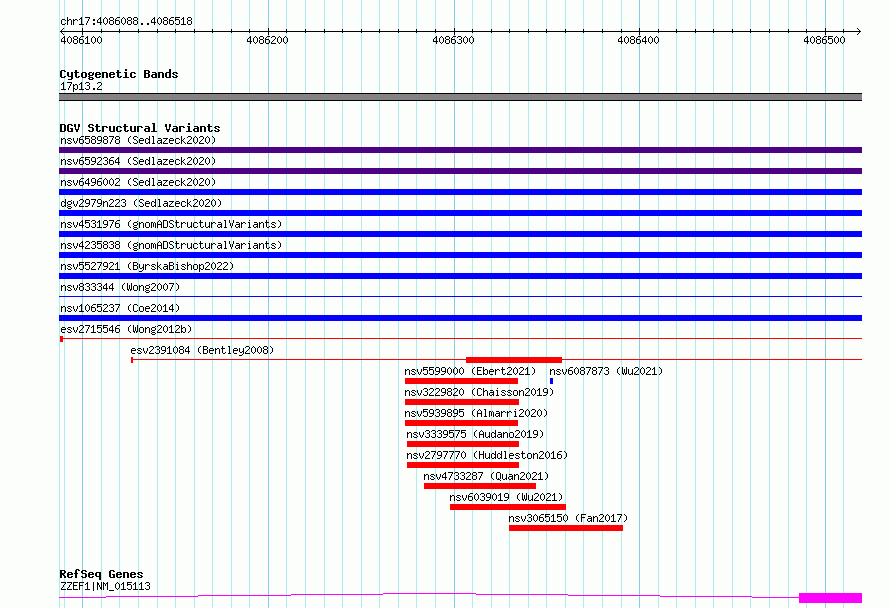Click the 4086100 ruler position label
The height and width of the screenshot is (608, 890).
click(x=81, y=40)
